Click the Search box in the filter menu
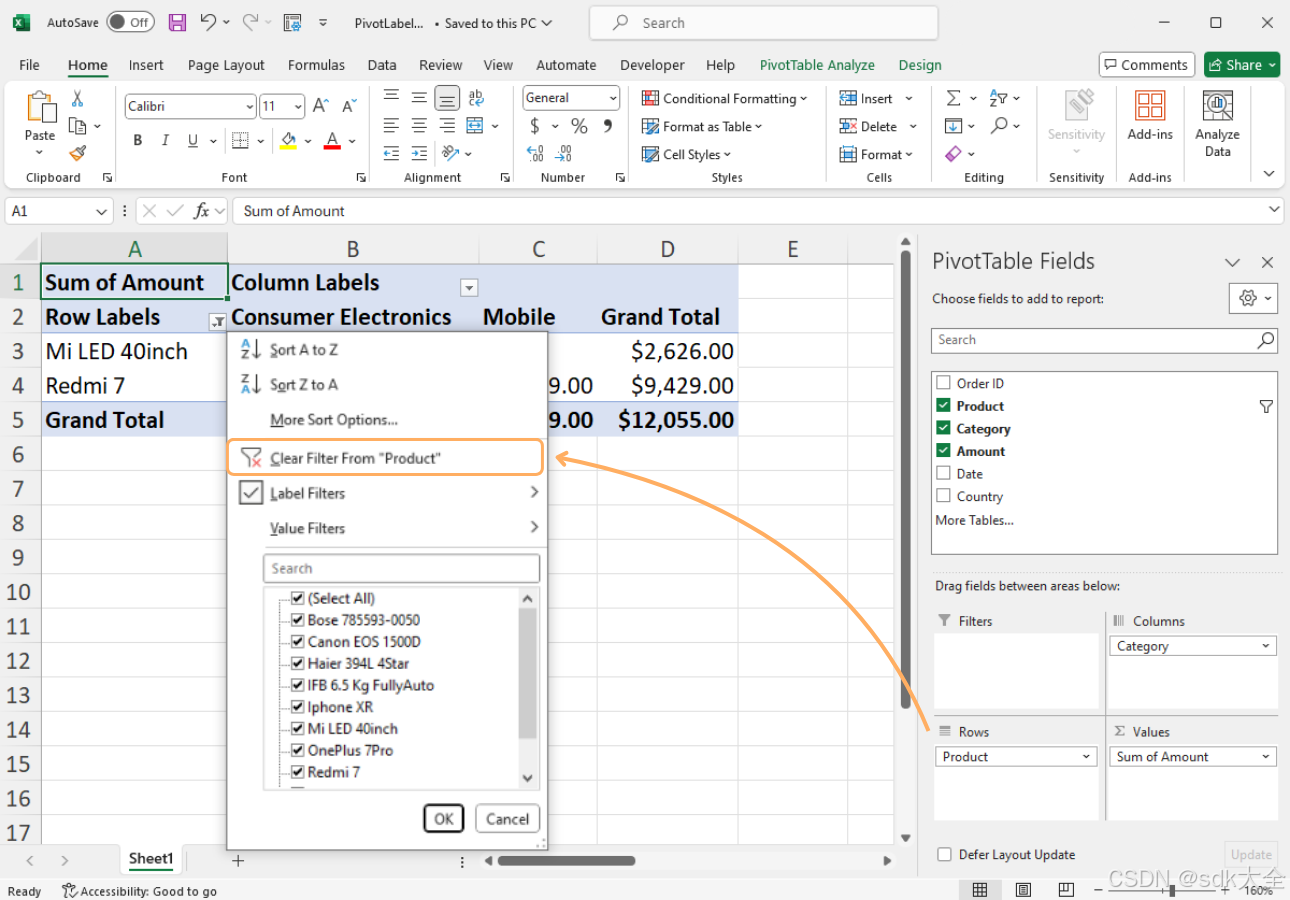This screenshot has height=900, width=1290. 400,567
